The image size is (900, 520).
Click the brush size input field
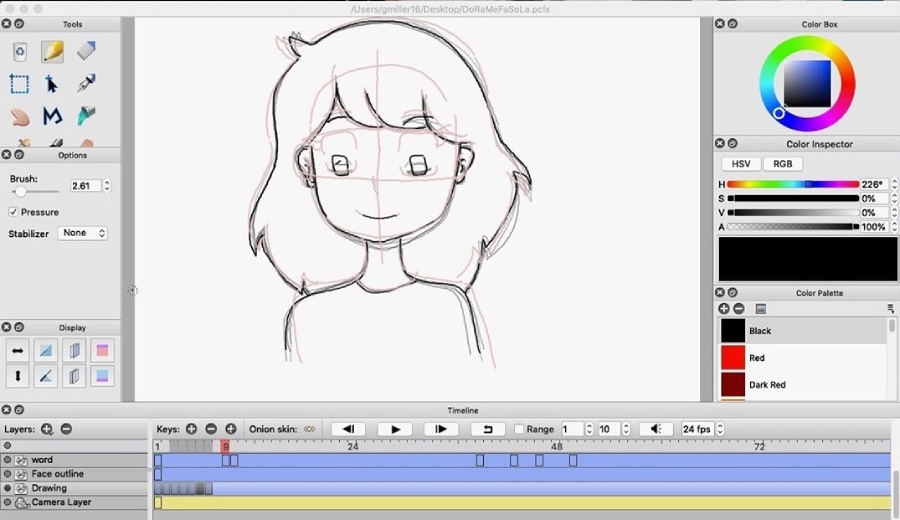coord(84,186)
